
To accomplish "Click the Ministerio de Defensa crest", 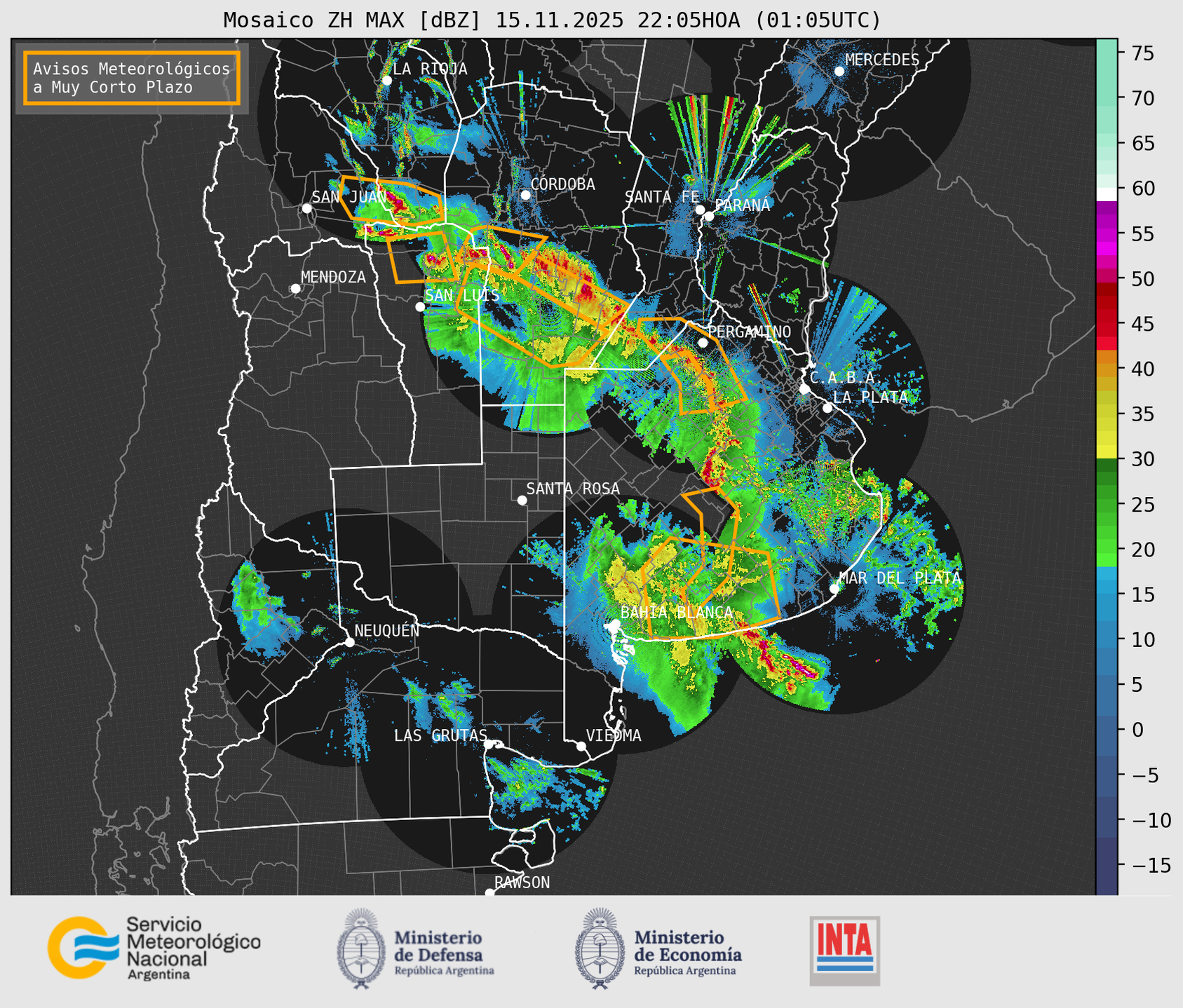I will 362,948.
